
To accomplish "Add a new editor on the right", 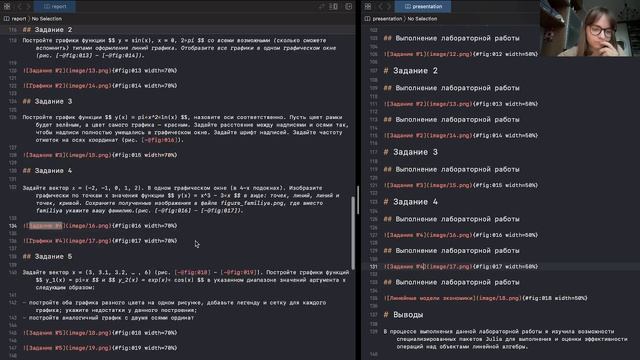I will pos(349,6).
